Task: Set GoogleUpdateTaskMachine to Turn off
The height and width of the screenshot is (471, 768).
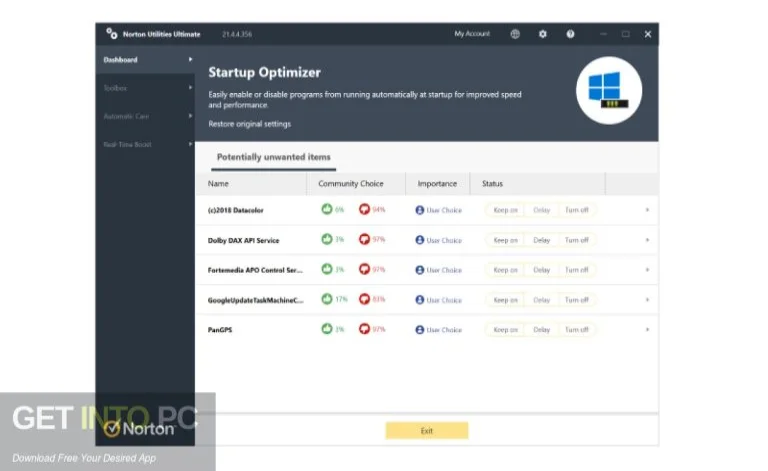Action: click(576, 300)
